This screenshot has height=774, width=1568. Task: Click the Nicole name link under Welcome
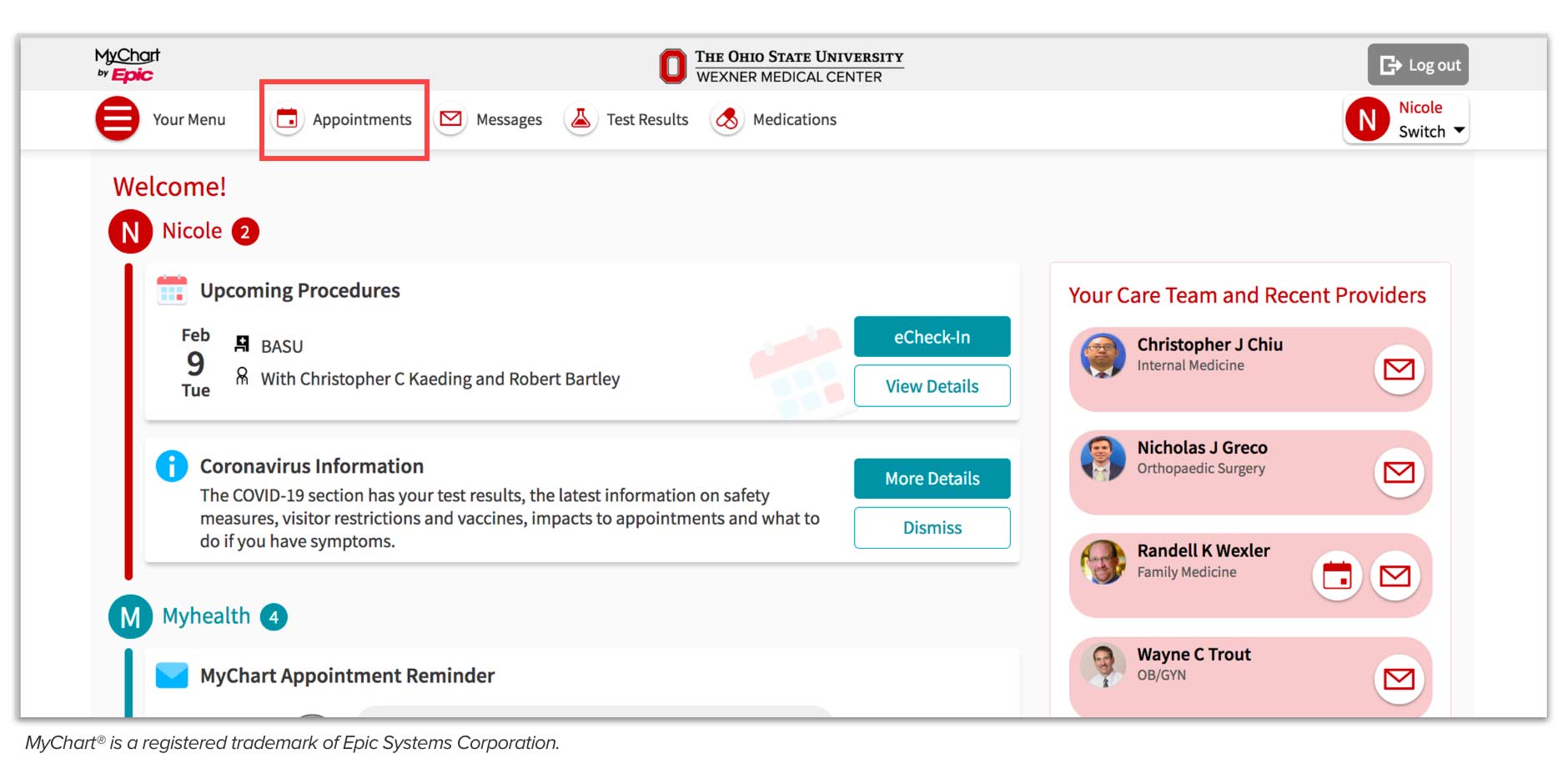(192, 231)
